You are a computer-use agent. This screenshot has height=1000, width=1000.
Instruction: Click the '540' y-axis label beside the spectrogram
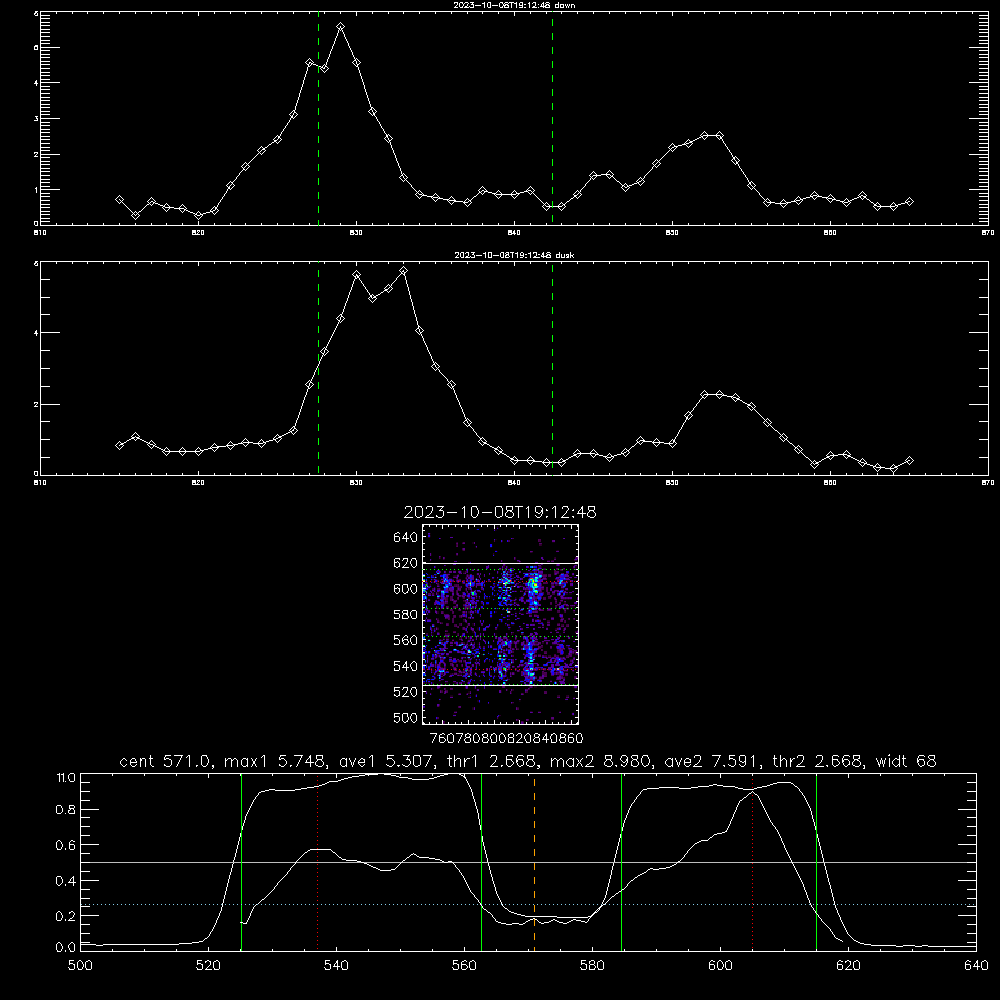click(x=406, y=666)
